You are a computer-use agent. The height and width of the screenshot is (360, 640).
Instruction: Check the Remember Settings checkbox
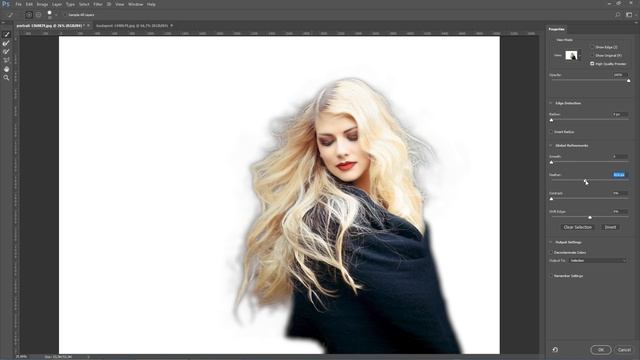pos(551,276)
